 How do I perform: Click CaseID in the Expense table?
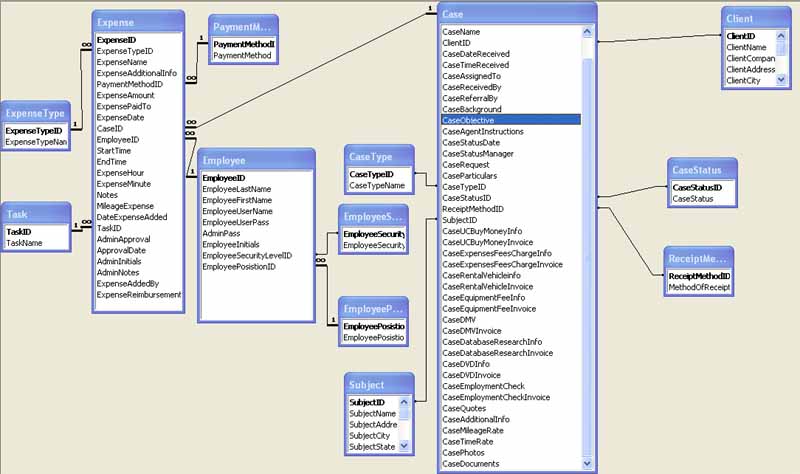(x=110, y=129)
